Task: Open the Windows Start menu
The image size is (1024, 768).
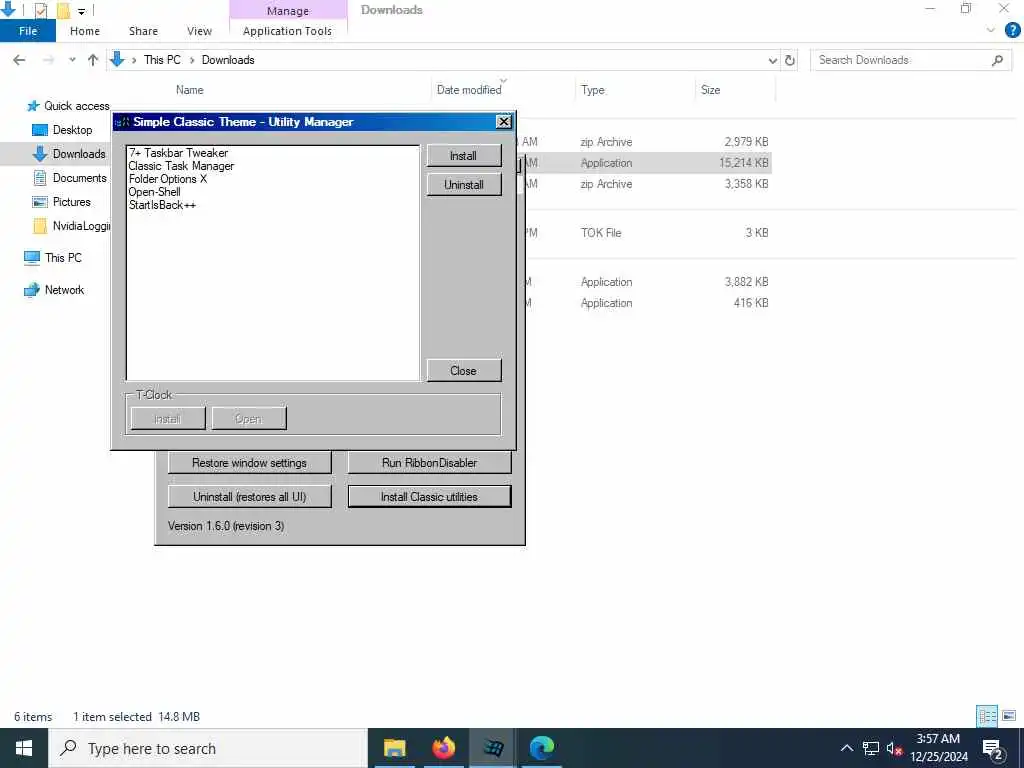Action: (24, 748)
